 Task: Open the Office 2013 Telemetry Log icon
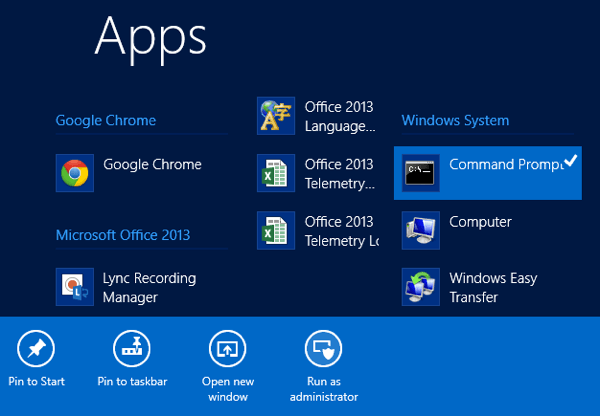276,230
